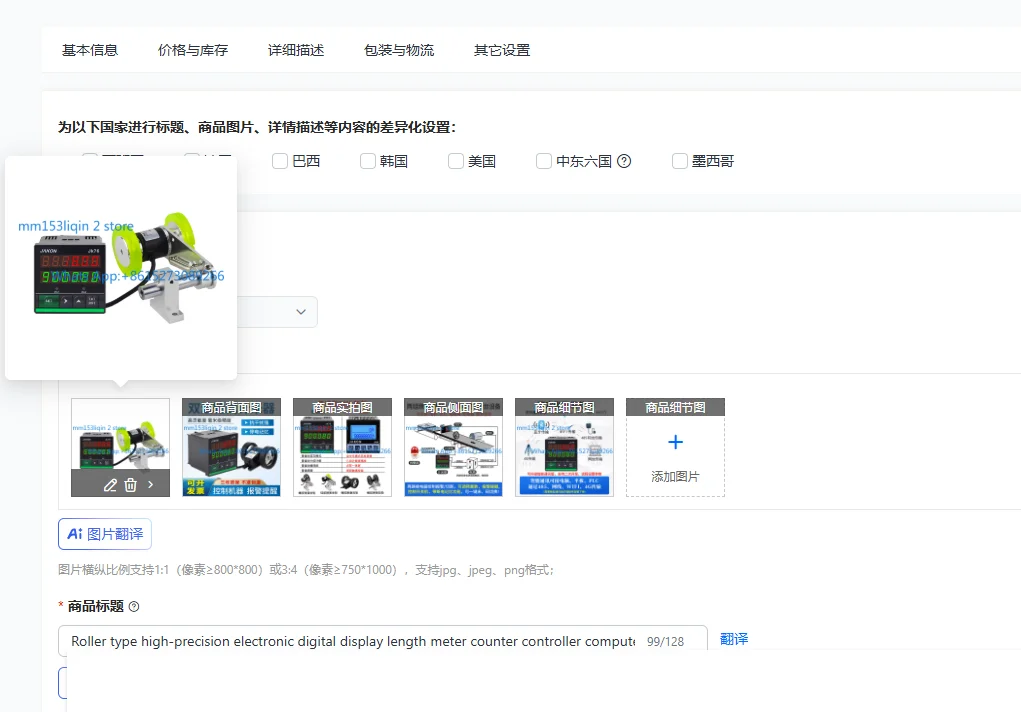Click the 99/128 character counter
The image size is (1021, 712).
(665, 642)
